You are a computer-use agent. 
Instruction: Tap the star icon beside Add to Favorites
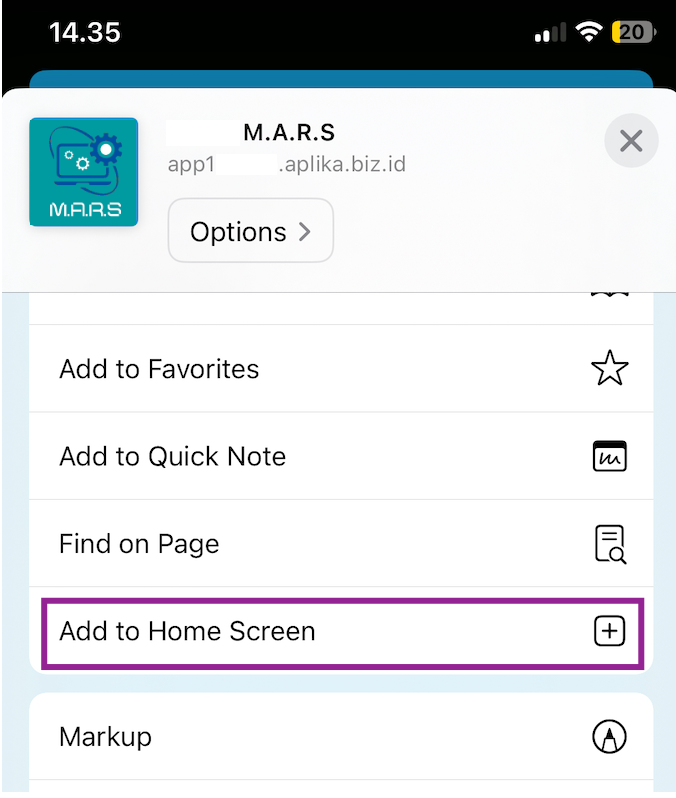609,369
